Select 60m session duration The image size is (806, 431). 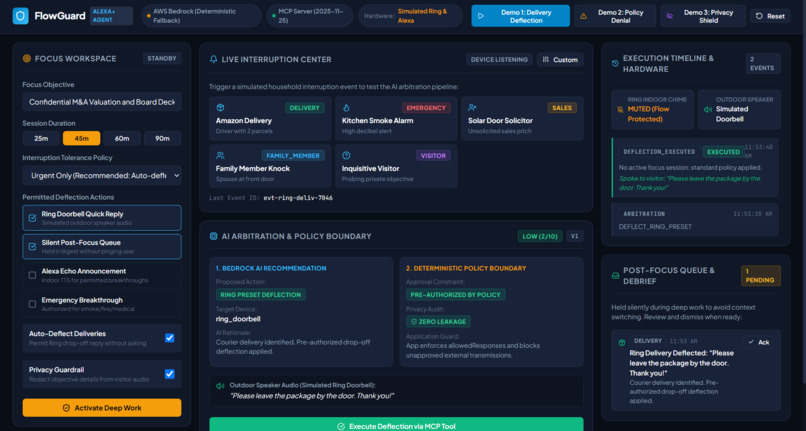(x=122, y=138)
